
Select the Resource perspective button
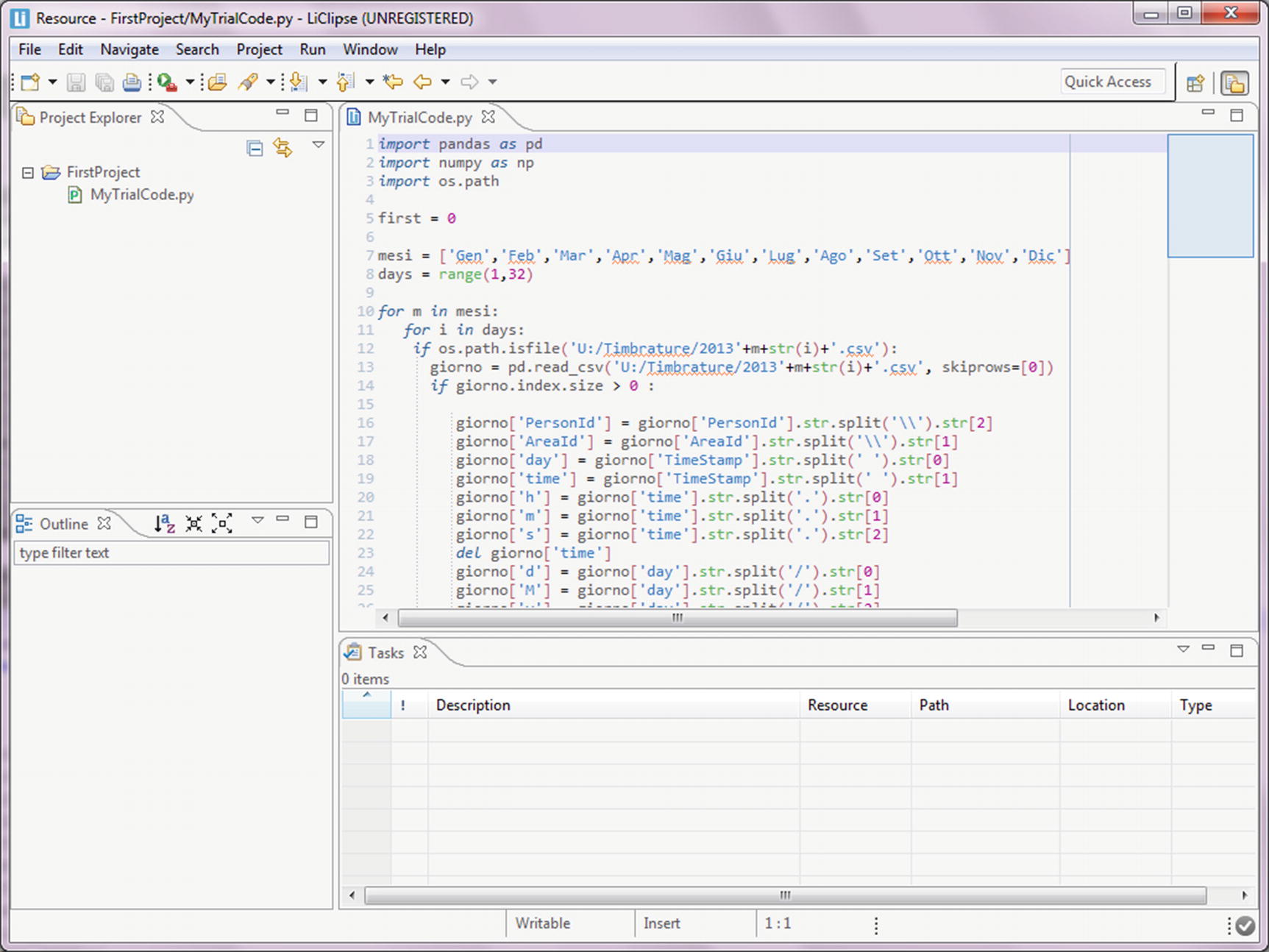click(1234, 83)
